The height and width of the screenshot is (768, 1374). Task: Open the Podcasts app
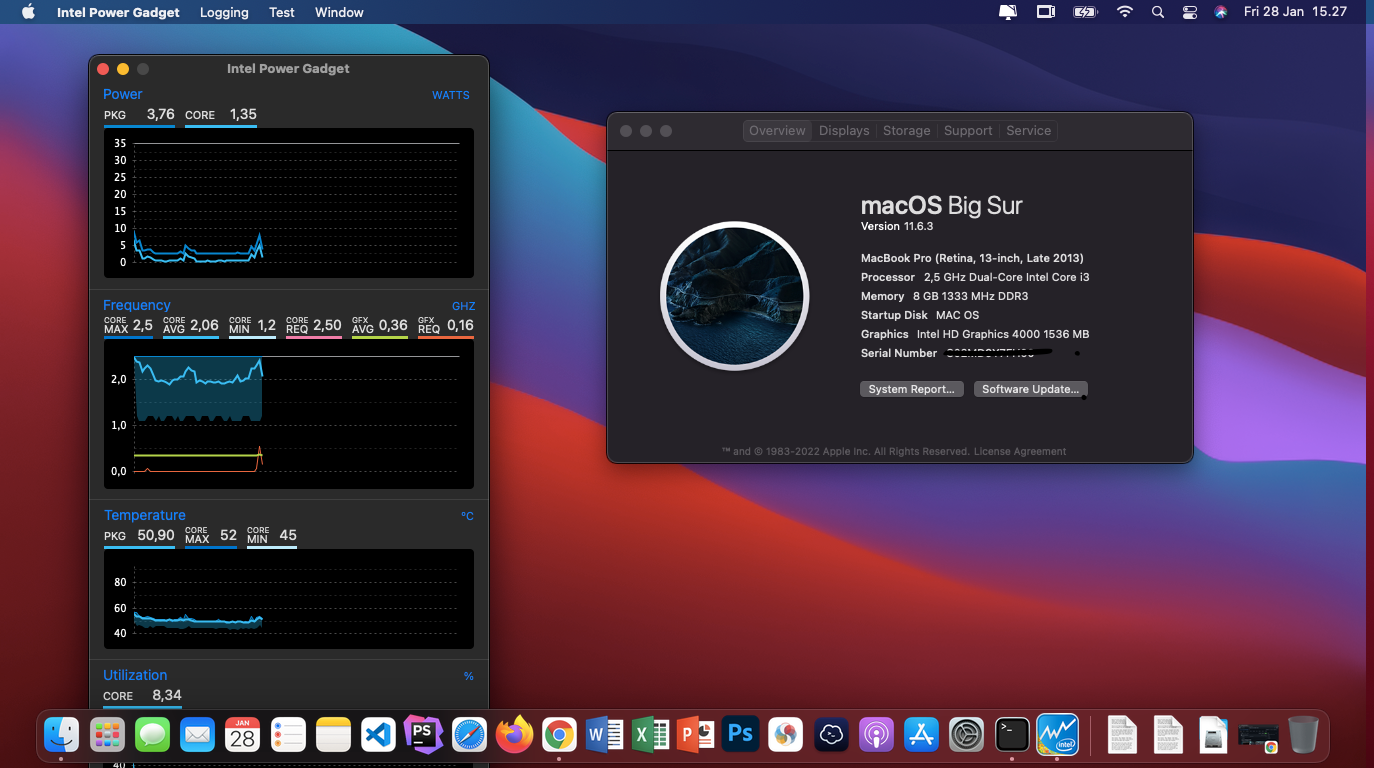(x=876, y=734)
